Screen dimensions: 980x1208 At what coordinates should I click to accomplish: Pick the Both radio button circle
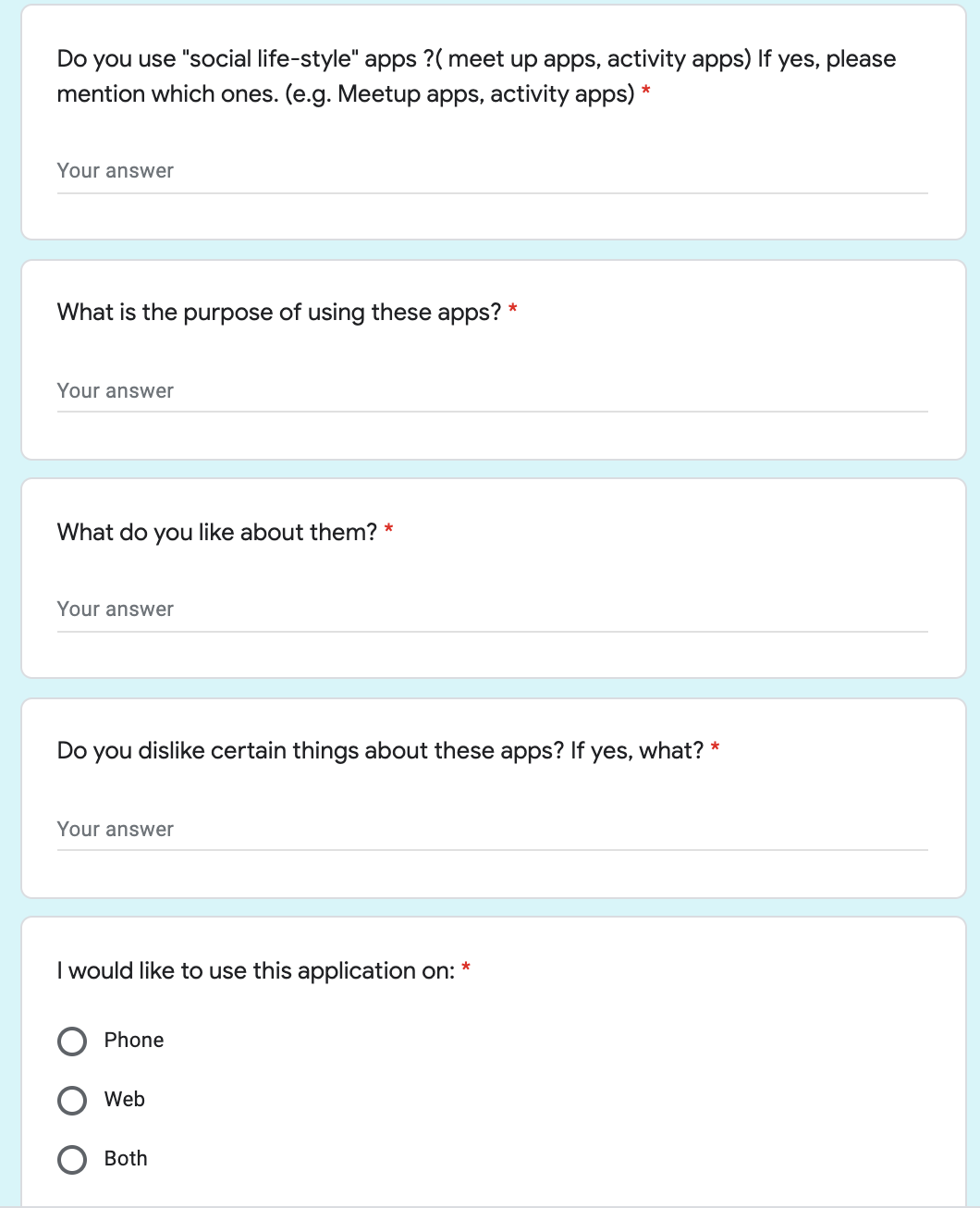click(x=72, y=1160)
